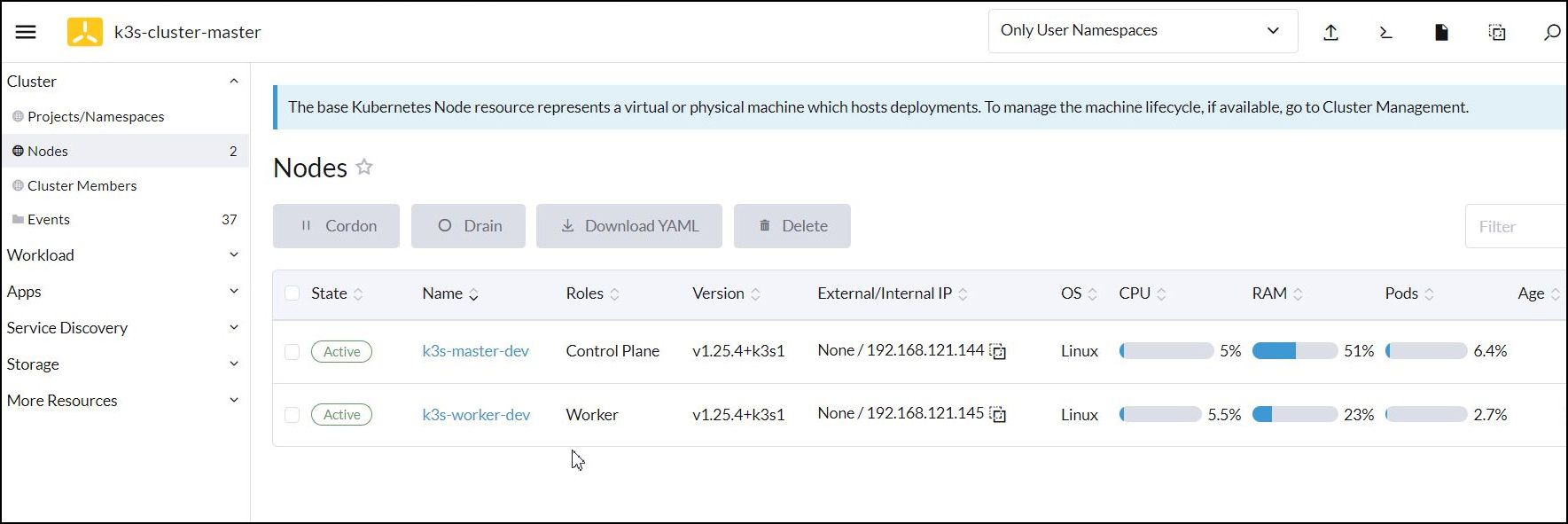1568x524 pixels.
Task: Click the Download YAML button
Action: click(x=628, y=226)
